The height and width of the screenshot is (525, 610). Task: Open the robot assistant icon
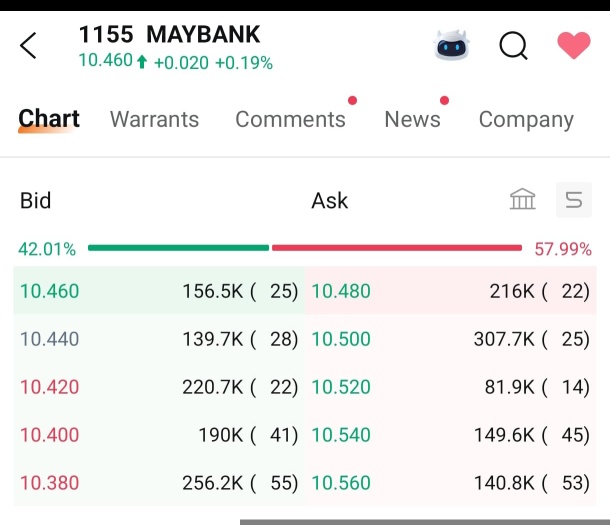pos(452,45)
